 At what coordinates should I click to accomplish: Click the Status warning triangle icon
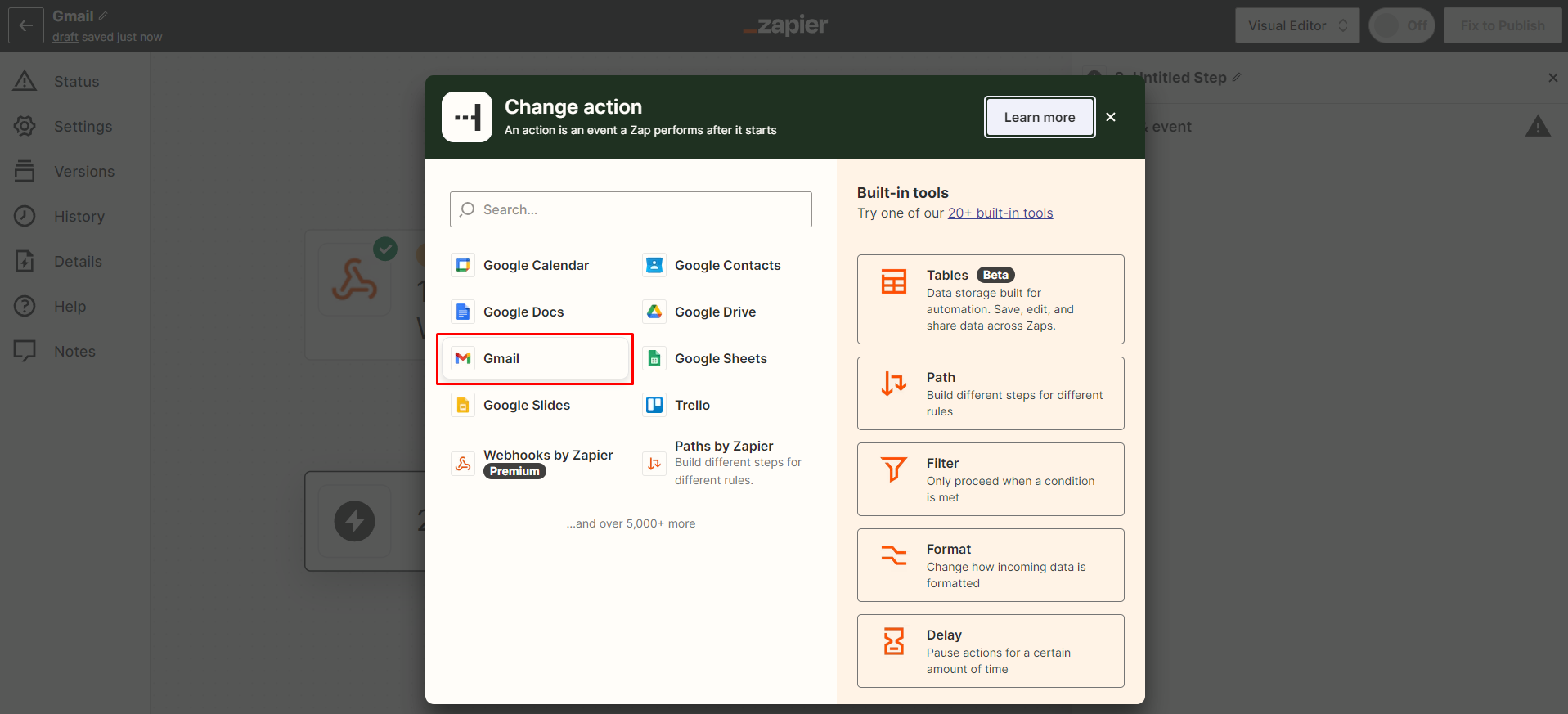click(x=25, y=81)
